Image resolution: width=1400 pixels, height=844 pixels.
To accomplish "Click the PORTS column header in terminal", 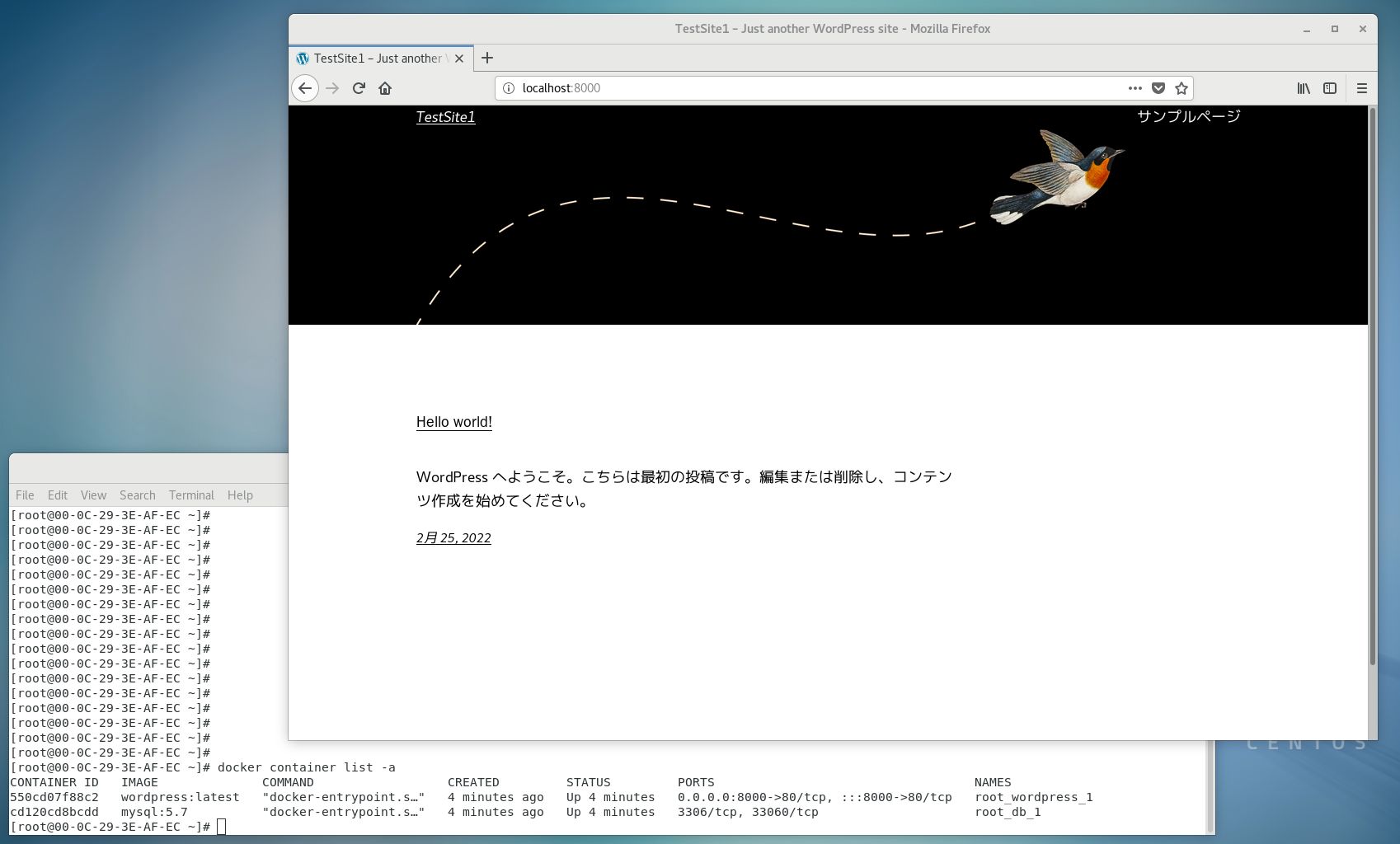I will point(696,782).
